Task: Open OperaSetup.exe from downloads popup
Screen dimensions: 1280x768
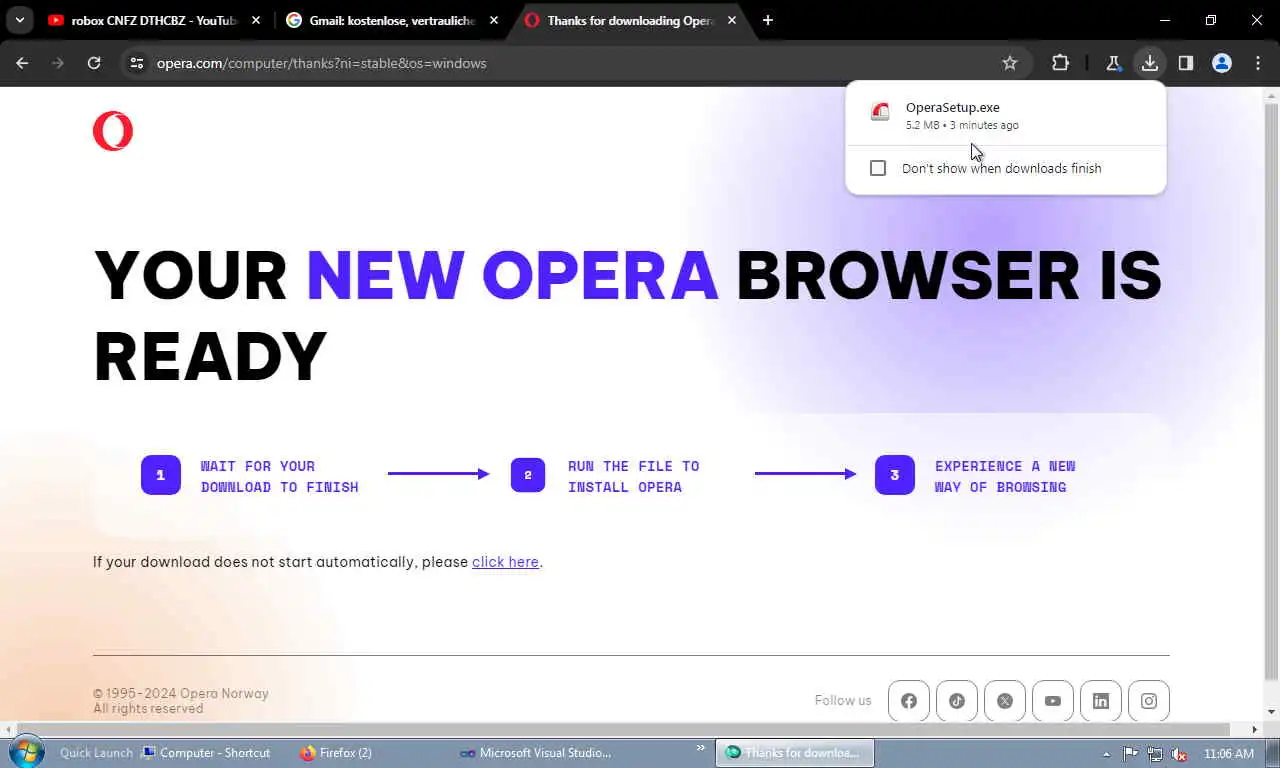Action: point(1005,115)
